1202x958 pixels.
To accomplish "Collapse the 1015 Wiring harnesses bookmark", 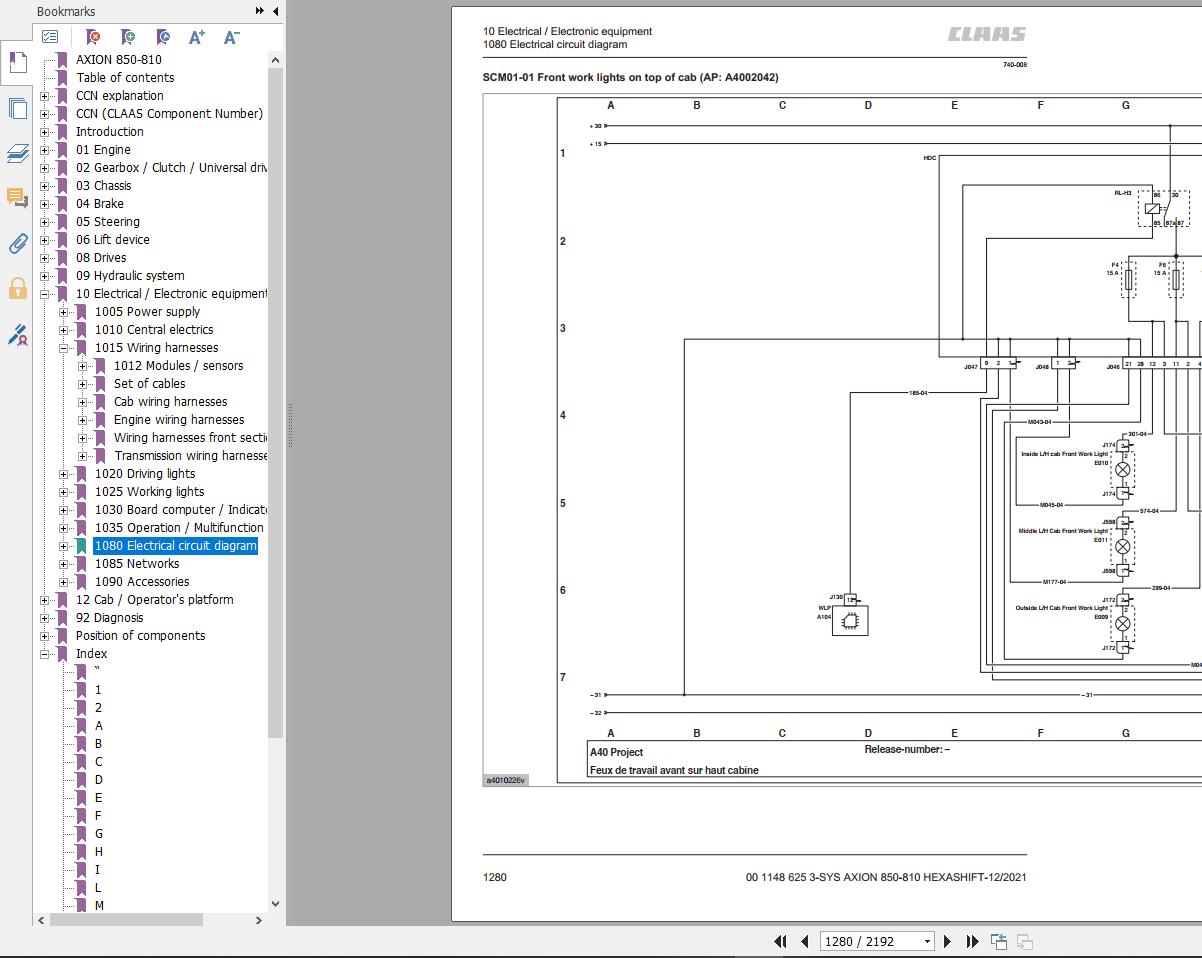I will pyautogui.click(x=63, y=348).
